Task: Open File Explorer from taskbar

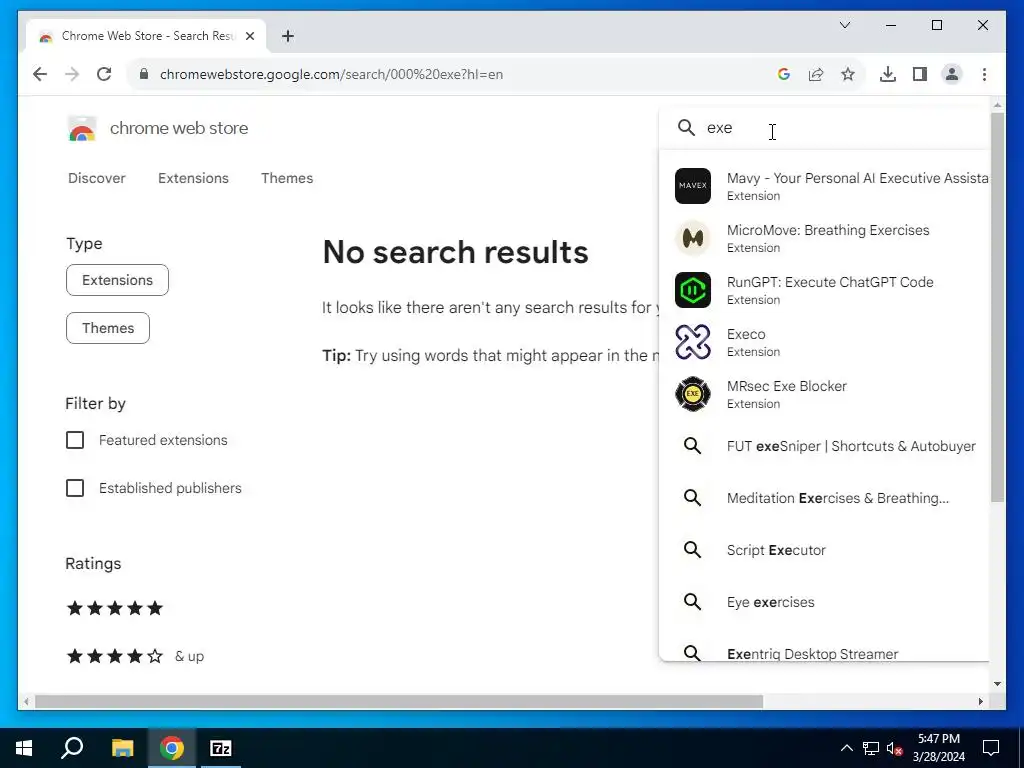Action: (x=122, y=748)
